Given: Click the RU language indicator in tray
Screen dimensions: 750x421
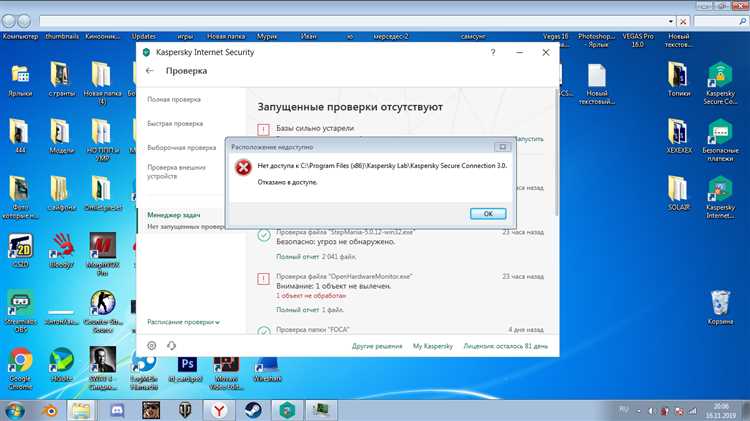Looking at the screenshot, I should (x=624, y=409).
